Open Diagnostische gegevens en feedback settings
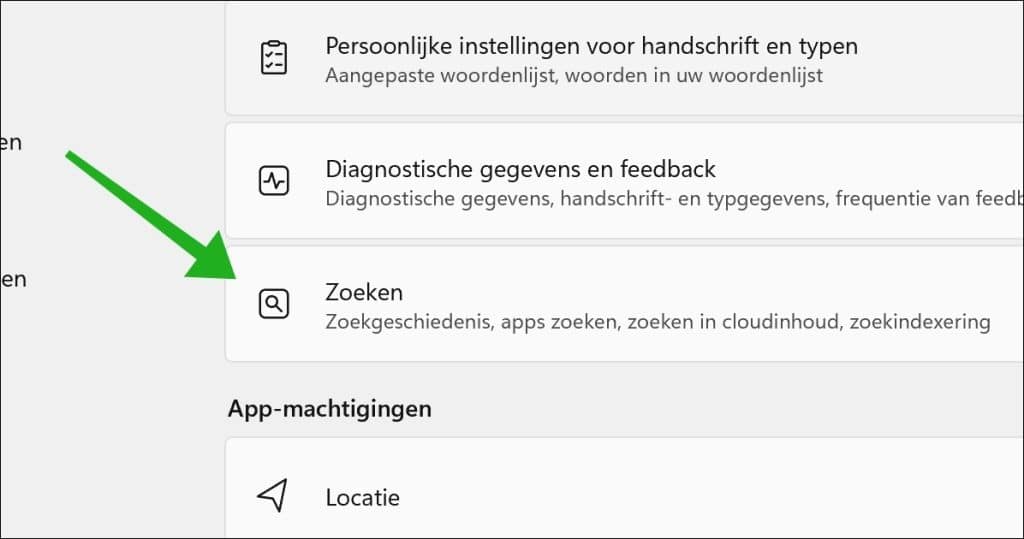Image resolution: width=1024 pixels, height=539 pixels. coord(520,169)
